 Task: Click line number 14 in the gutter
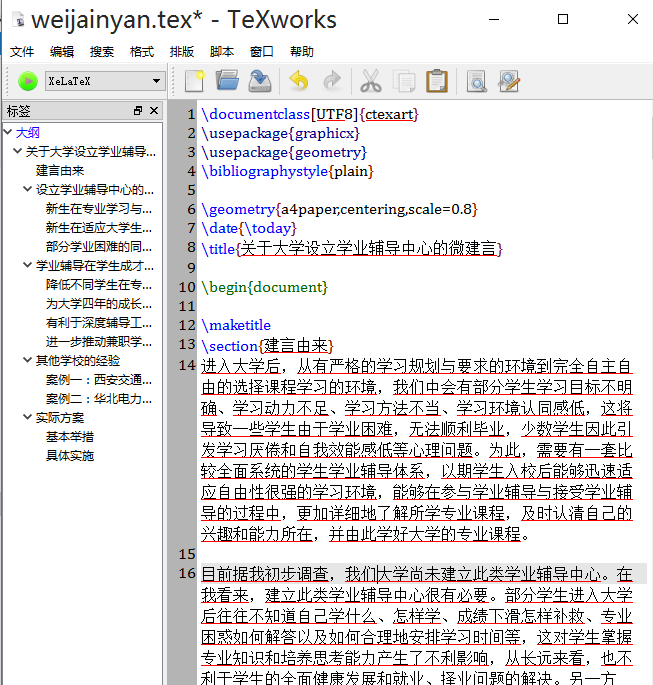point(187,365)
